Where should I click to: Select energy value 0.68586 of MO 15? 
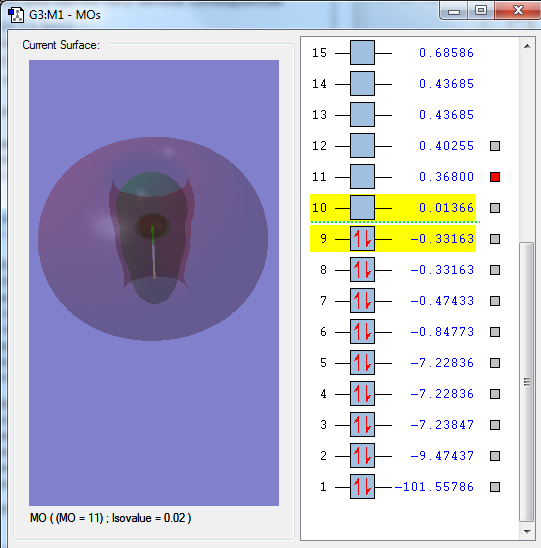click(446, 53)
